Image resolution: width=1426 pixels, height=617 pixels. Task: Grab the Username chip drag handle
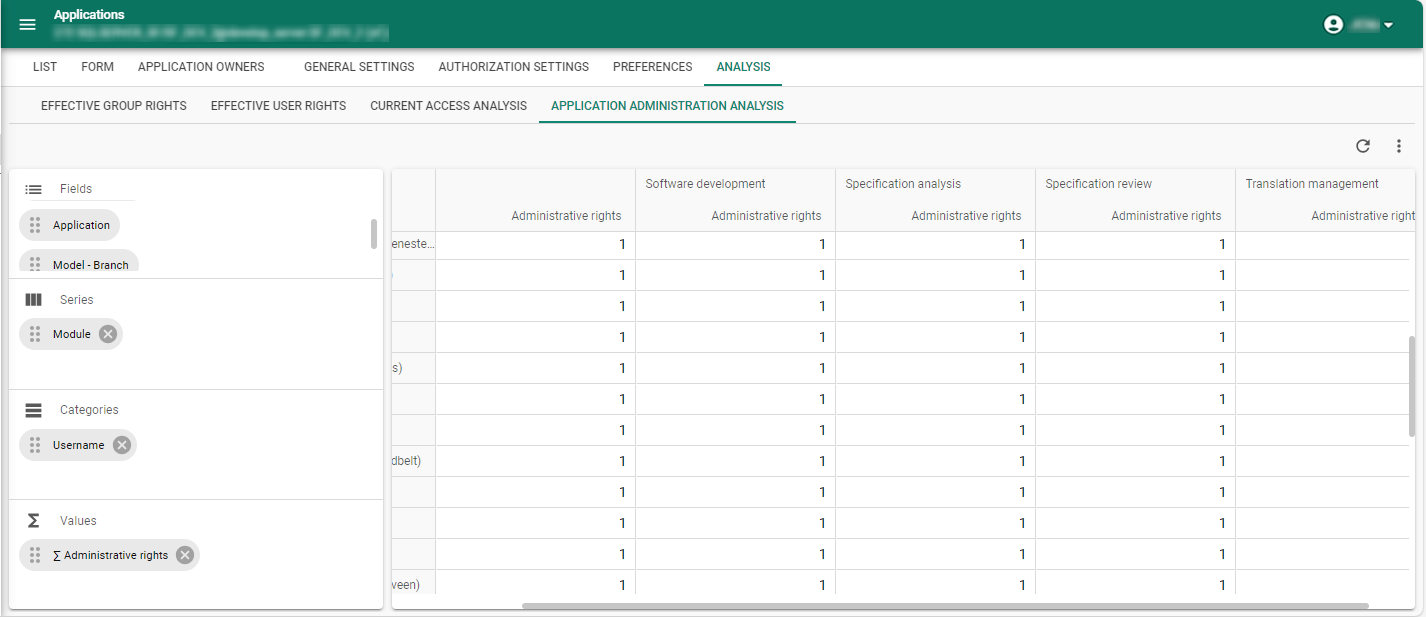pyautogui.click(x=35, y=445)
